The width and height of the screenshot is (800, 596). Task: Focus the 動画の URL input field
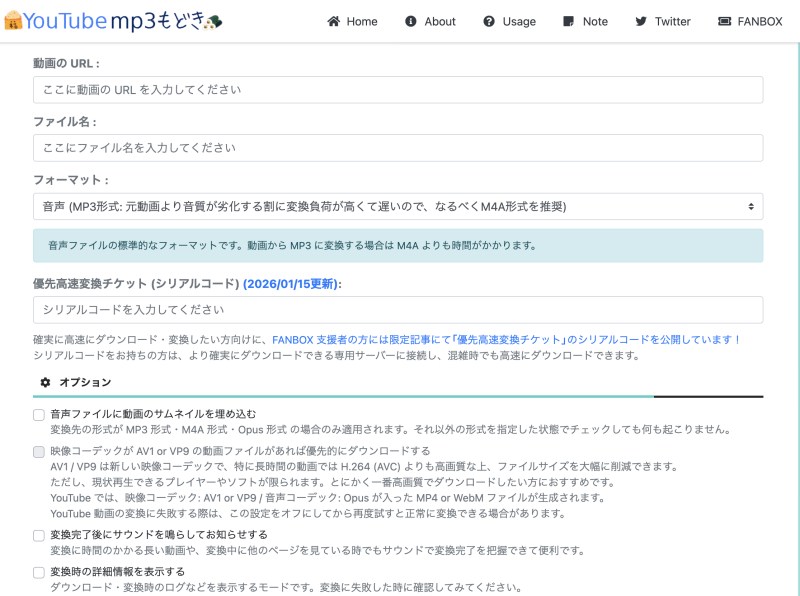coord(398,90)
